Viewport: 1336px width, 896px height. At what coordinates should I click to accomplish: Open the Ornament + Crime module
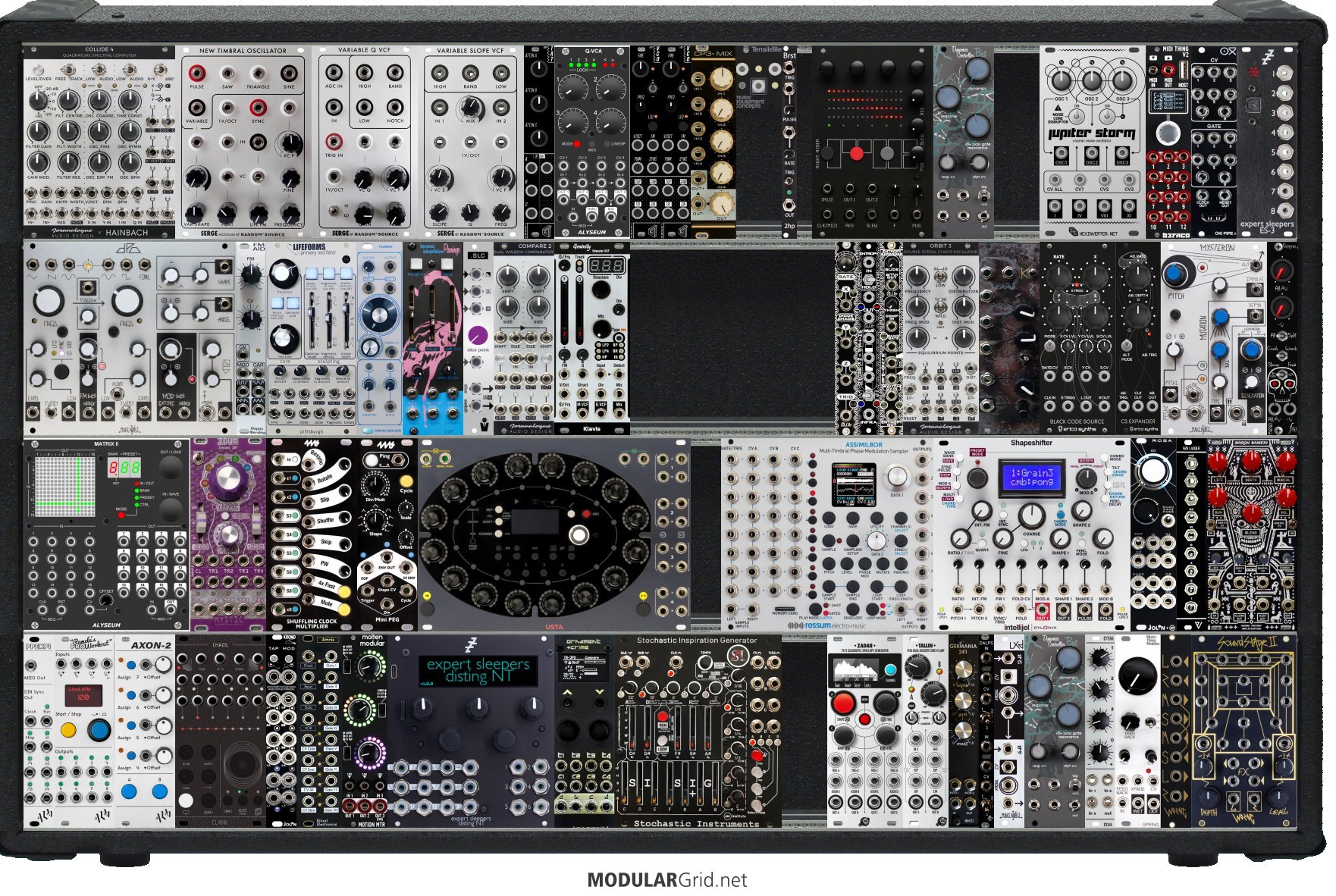585,732
